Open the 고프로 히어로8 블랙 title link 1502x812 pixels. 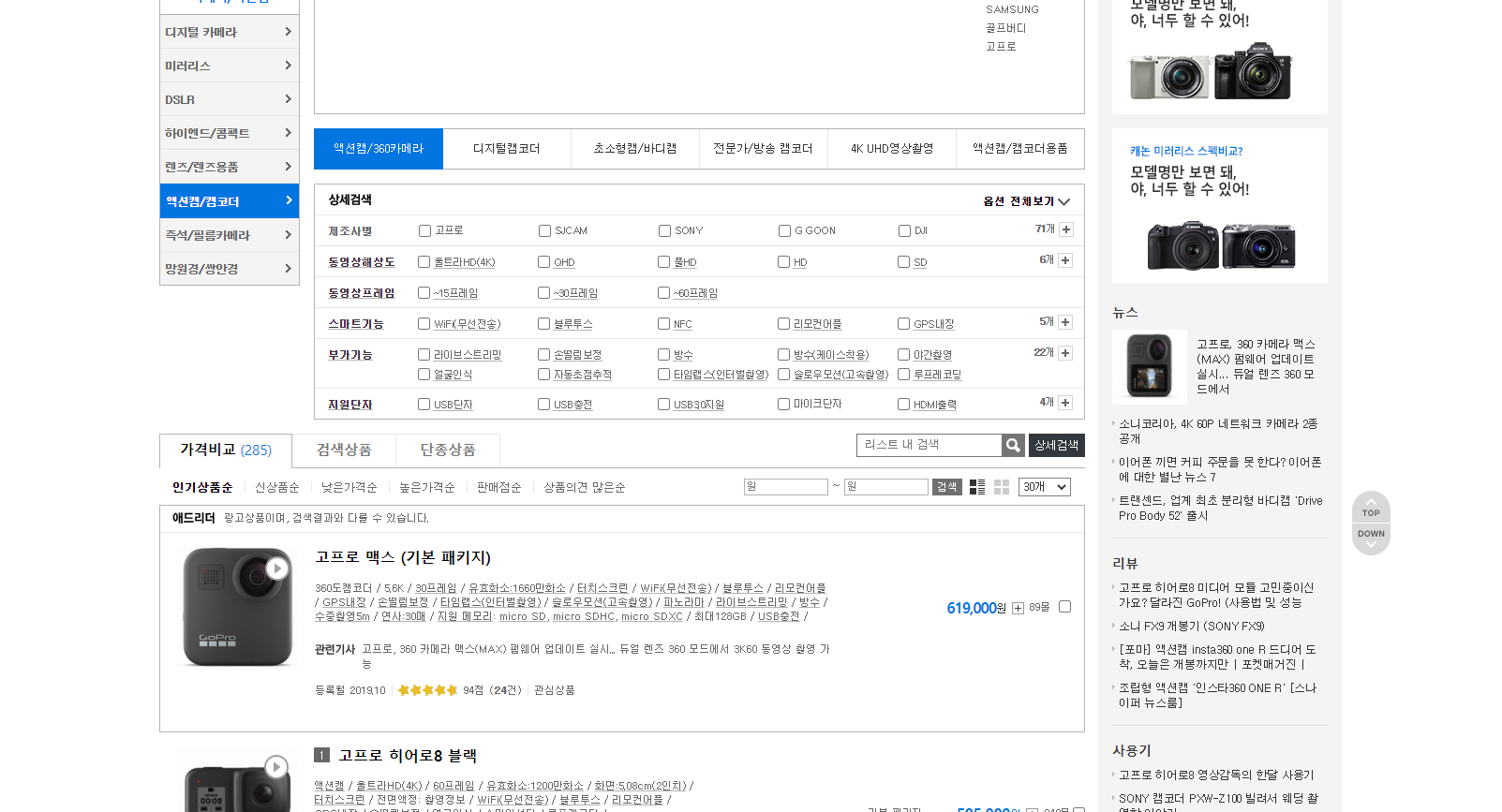[x=408, y=756]
